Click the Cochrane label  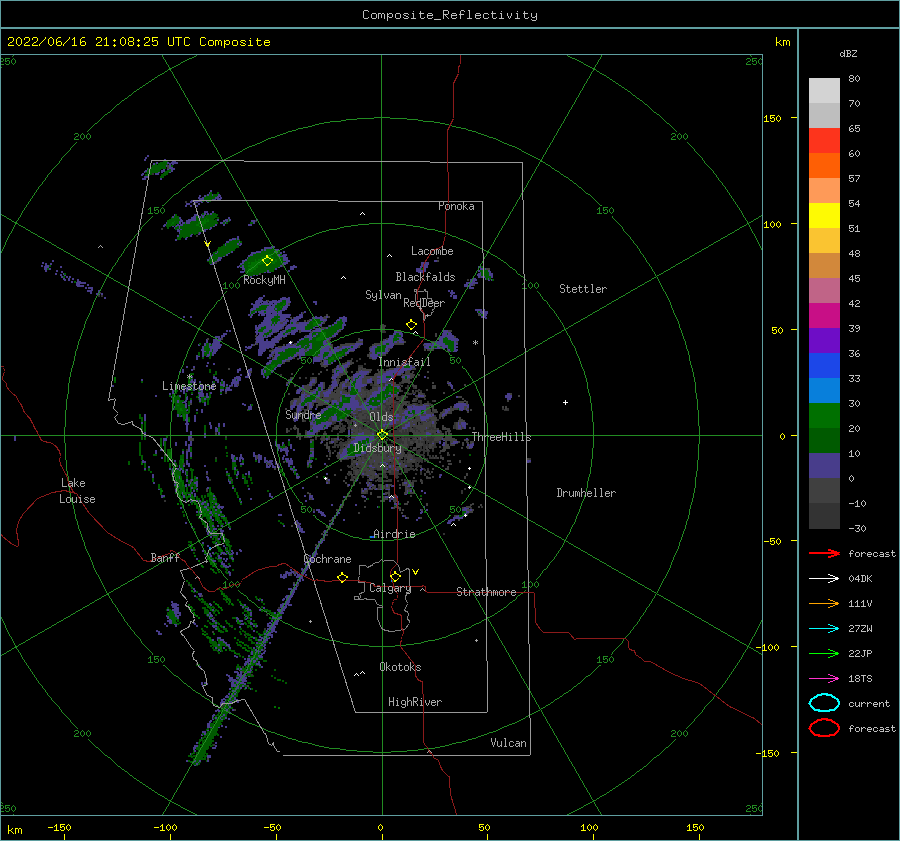[327, 559]
